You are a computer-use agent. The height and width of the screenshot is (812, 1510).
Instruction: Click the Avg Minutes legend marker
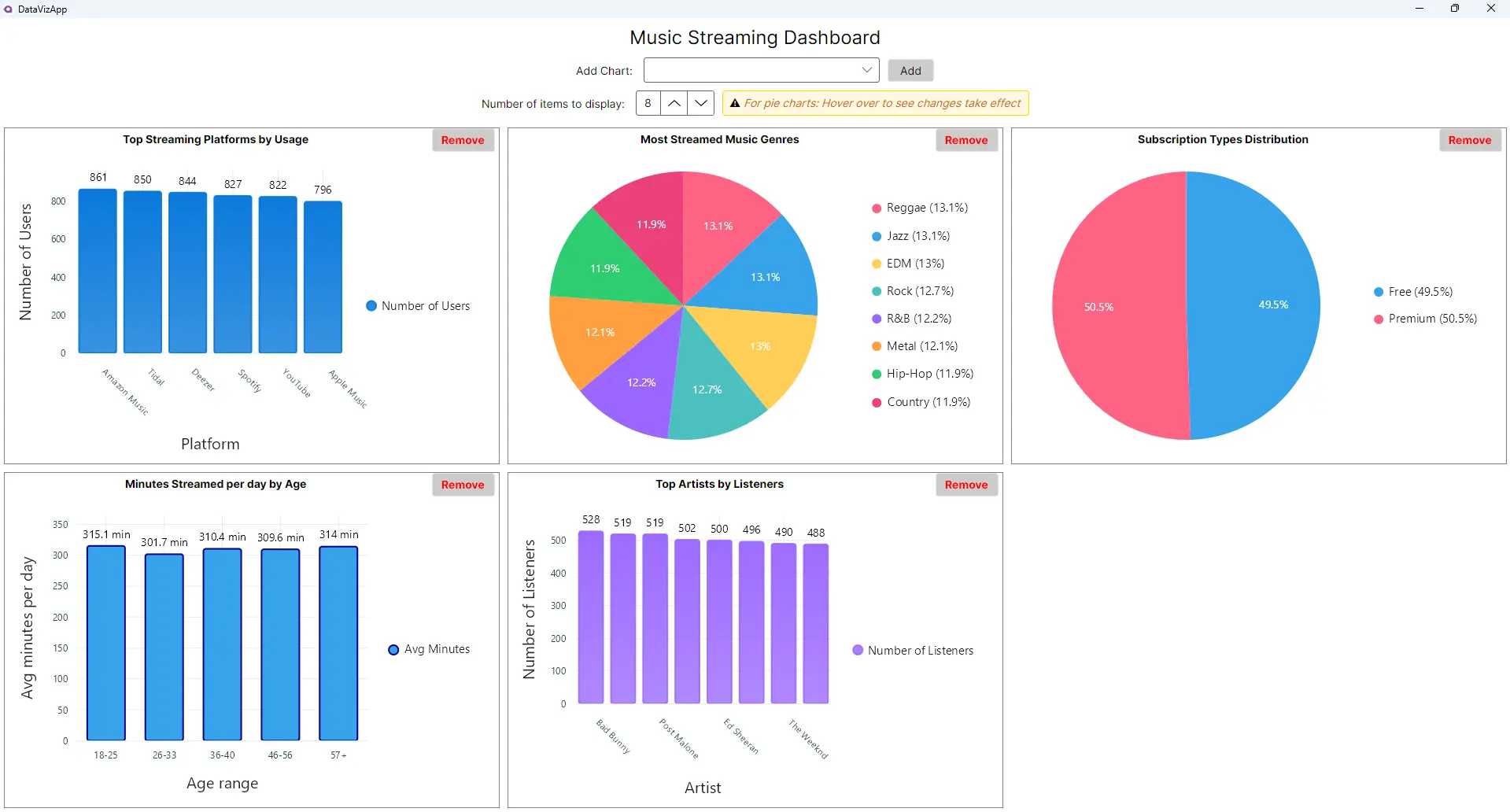[393, 649]
